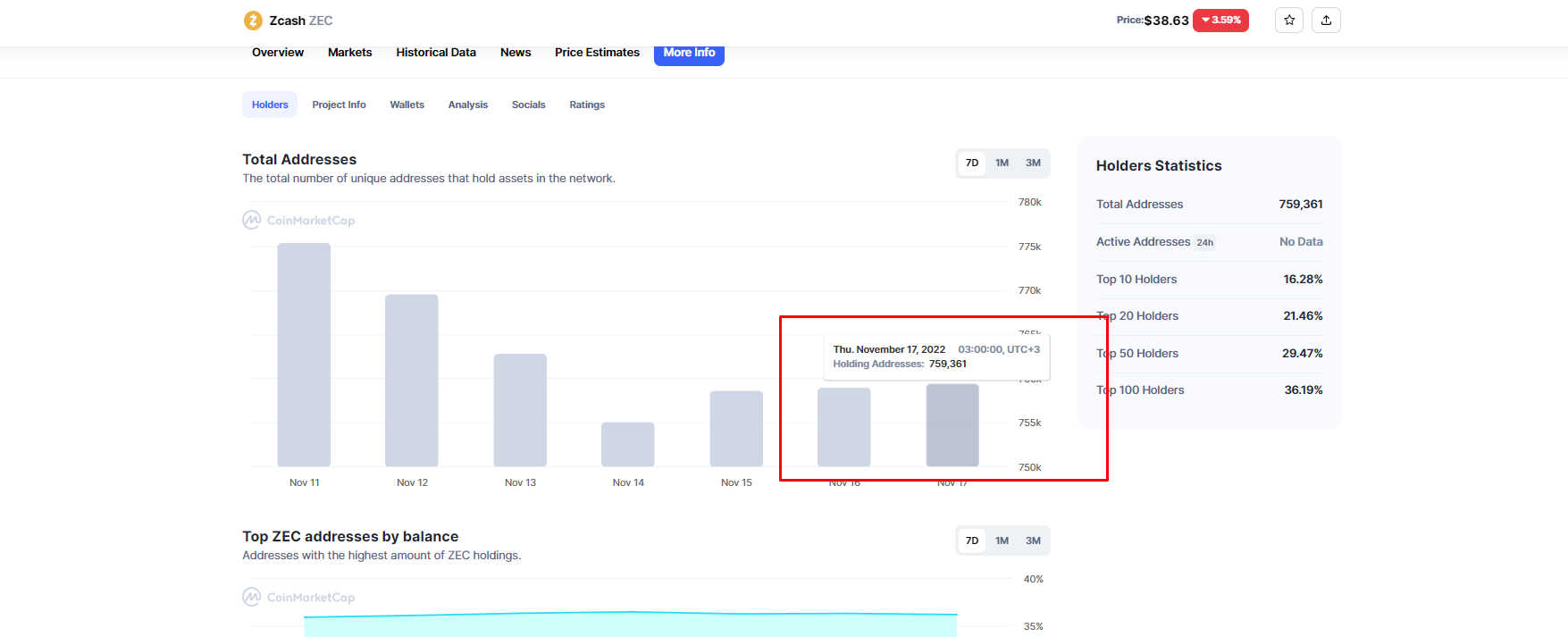The width and height of the screenshot is (1568, 637).
Task: Set Total Addresses chart to 7D
Action: 972,163
